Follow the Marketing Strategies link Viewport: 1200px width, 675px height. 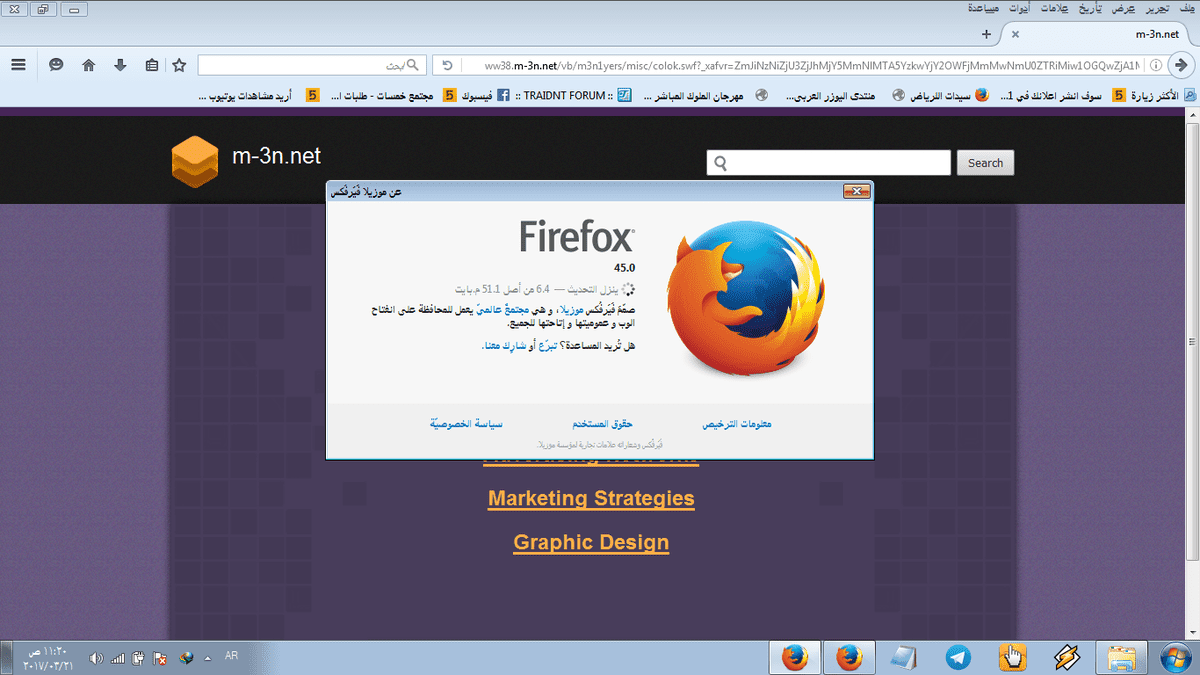(x=591, y=498)
